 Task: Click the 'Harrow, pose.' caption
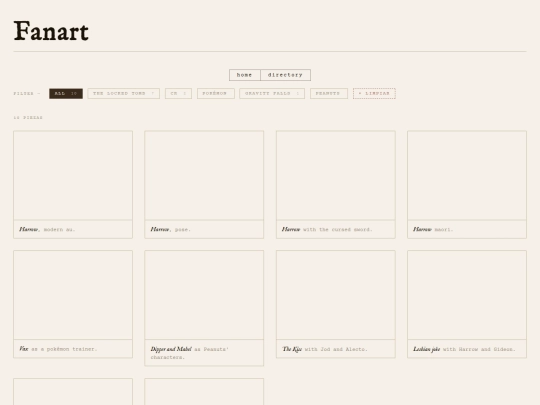tap(170, 229)
